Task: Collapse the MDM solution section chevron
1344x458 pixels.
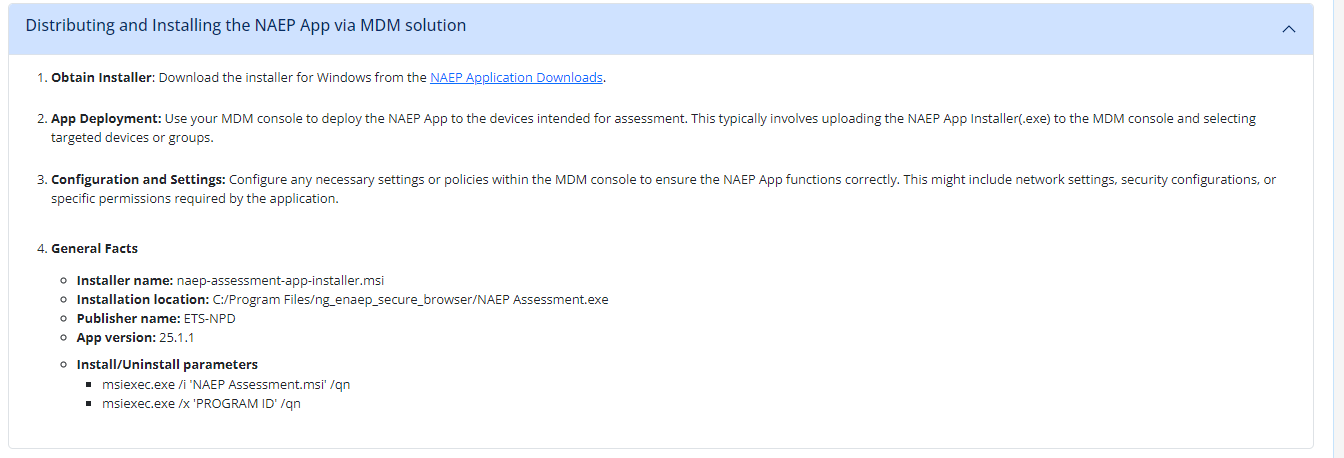Action: pos(1290,29)
